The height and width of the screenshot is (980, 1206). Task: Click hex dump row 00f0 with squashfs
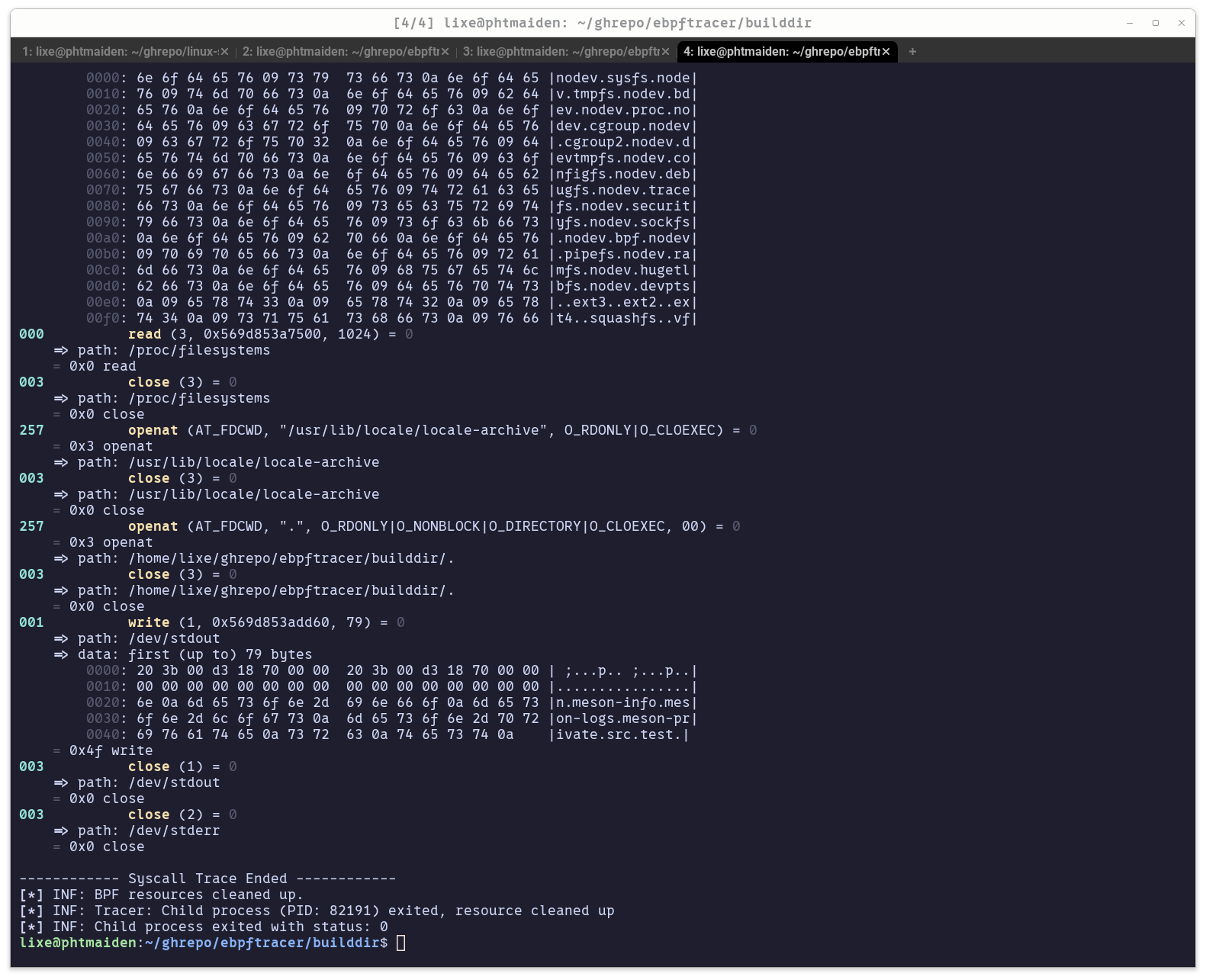point(391,318)
